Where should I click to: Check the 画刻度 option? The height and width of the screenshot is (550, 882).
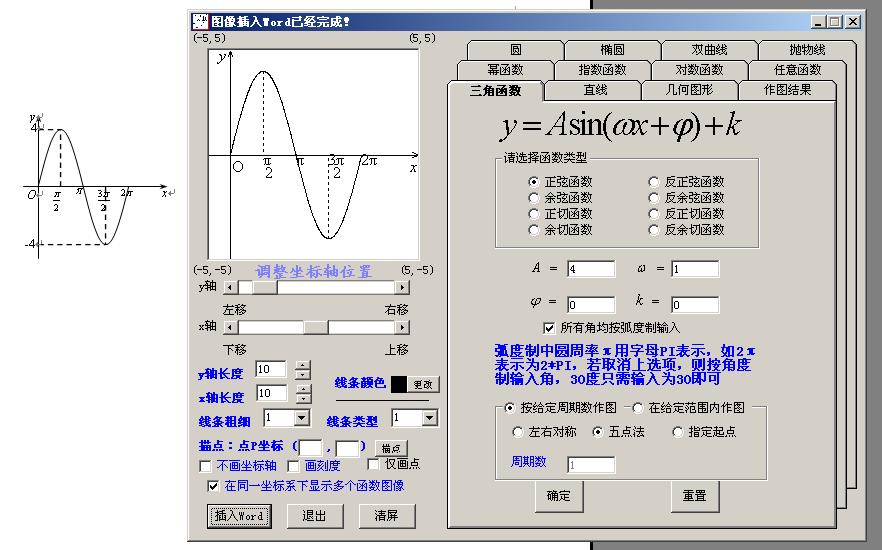coord(294,465)
